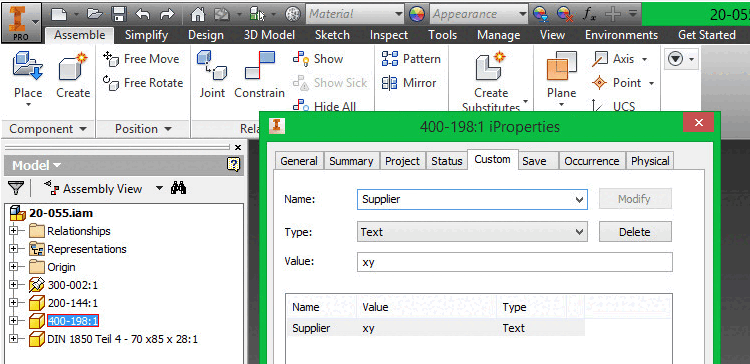This screenshot has height=364, width=750.
Task: Open the Occurrence tab in iProperties
Action: point(592,161)
